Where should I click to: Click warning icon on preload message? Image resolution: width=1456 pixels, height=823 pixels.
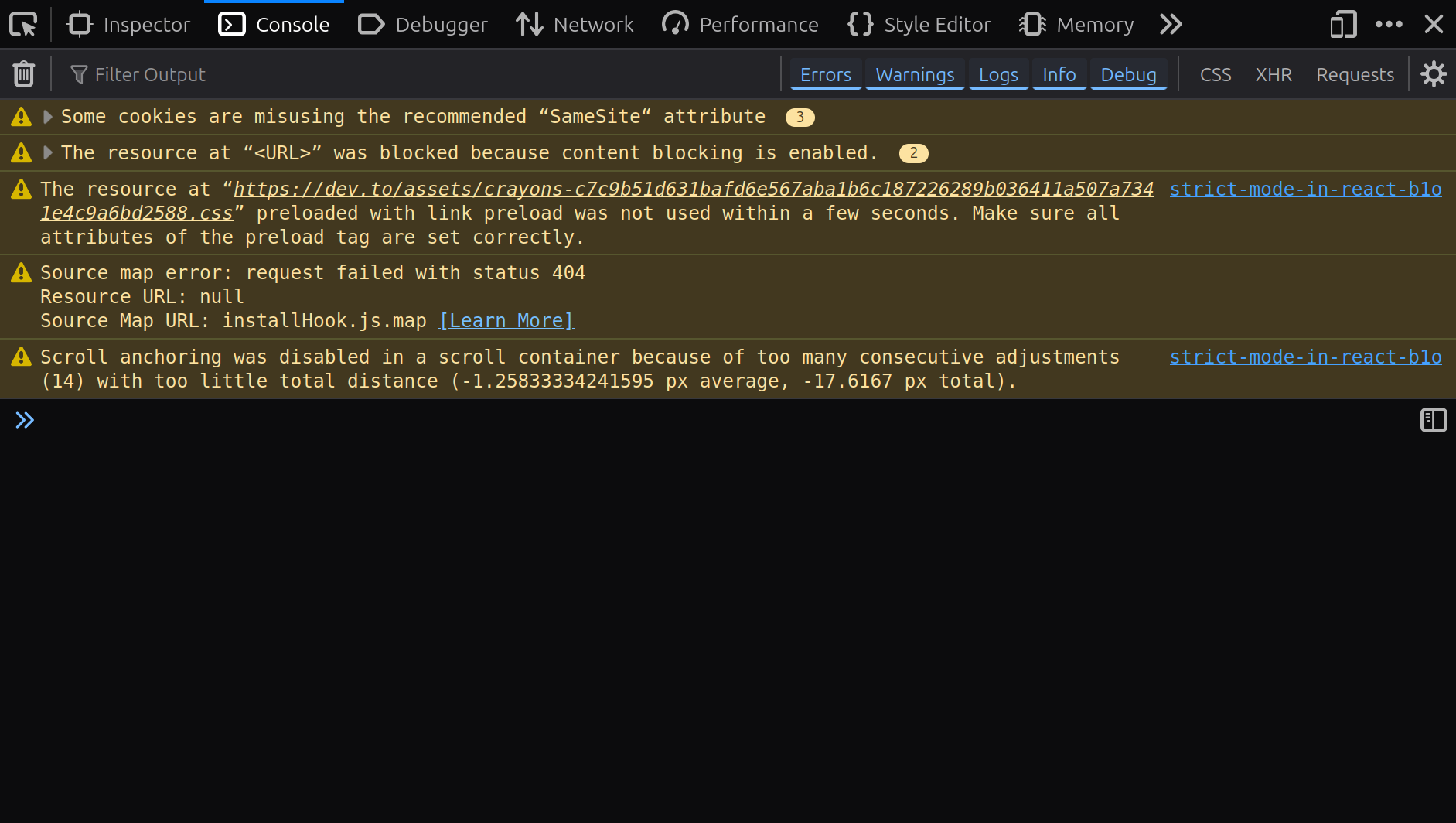point(21,190)
